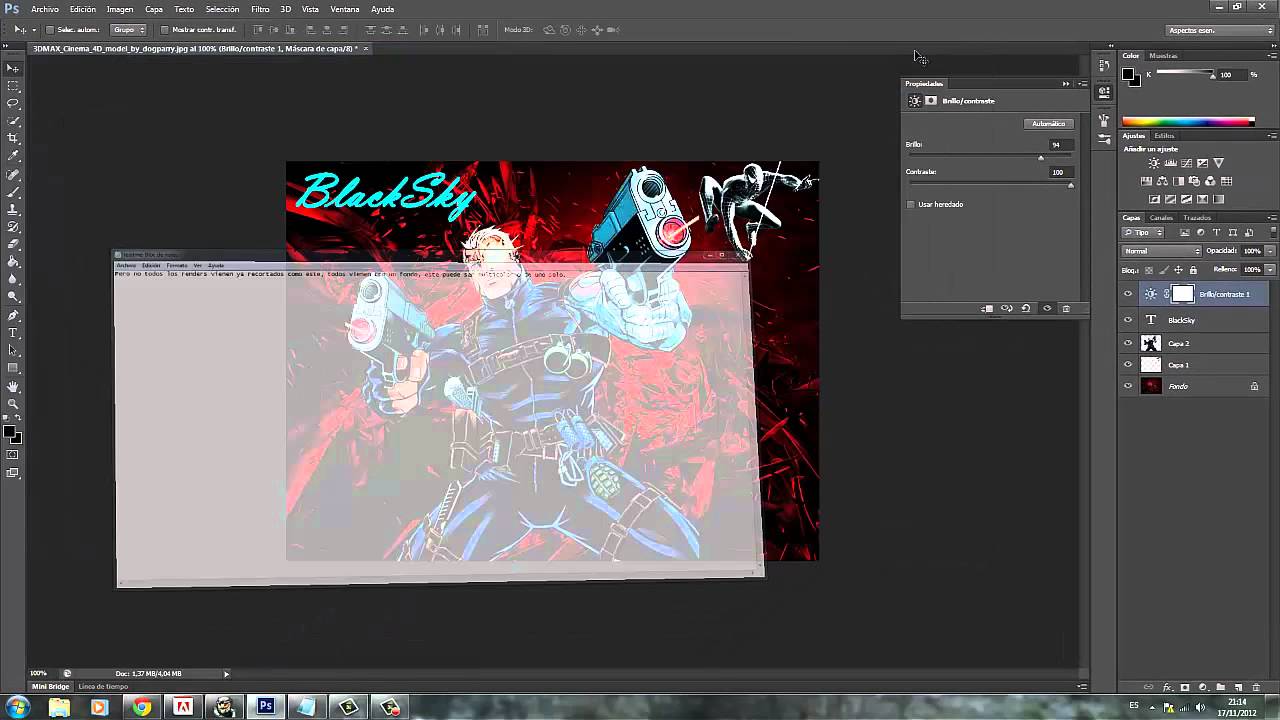Open the Línea de tiempo tab
Viewport: 1280px width, 720px height.
point(103,687)
